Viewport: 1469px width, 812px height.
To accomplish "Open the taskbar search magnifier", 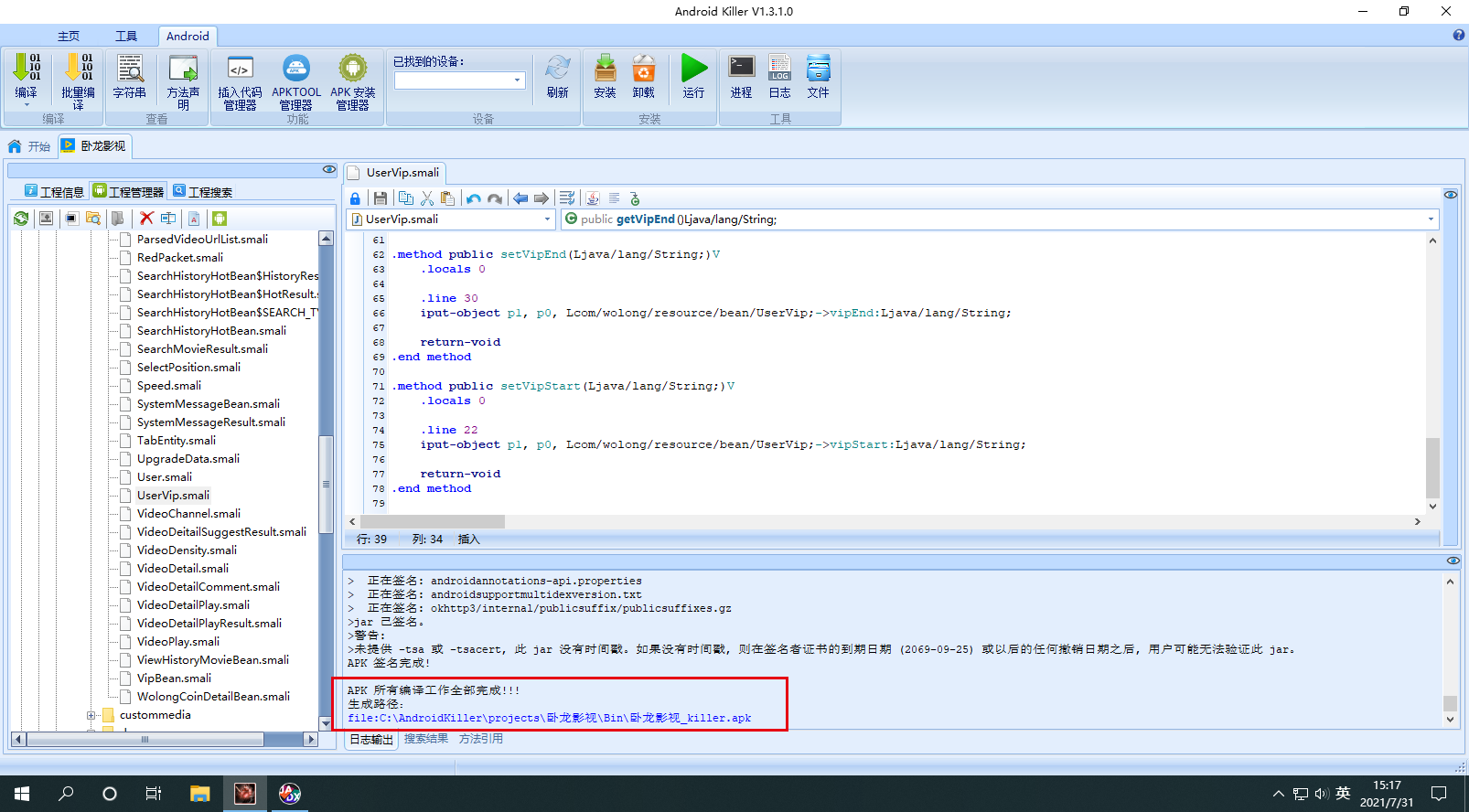I will coord(66,794).
